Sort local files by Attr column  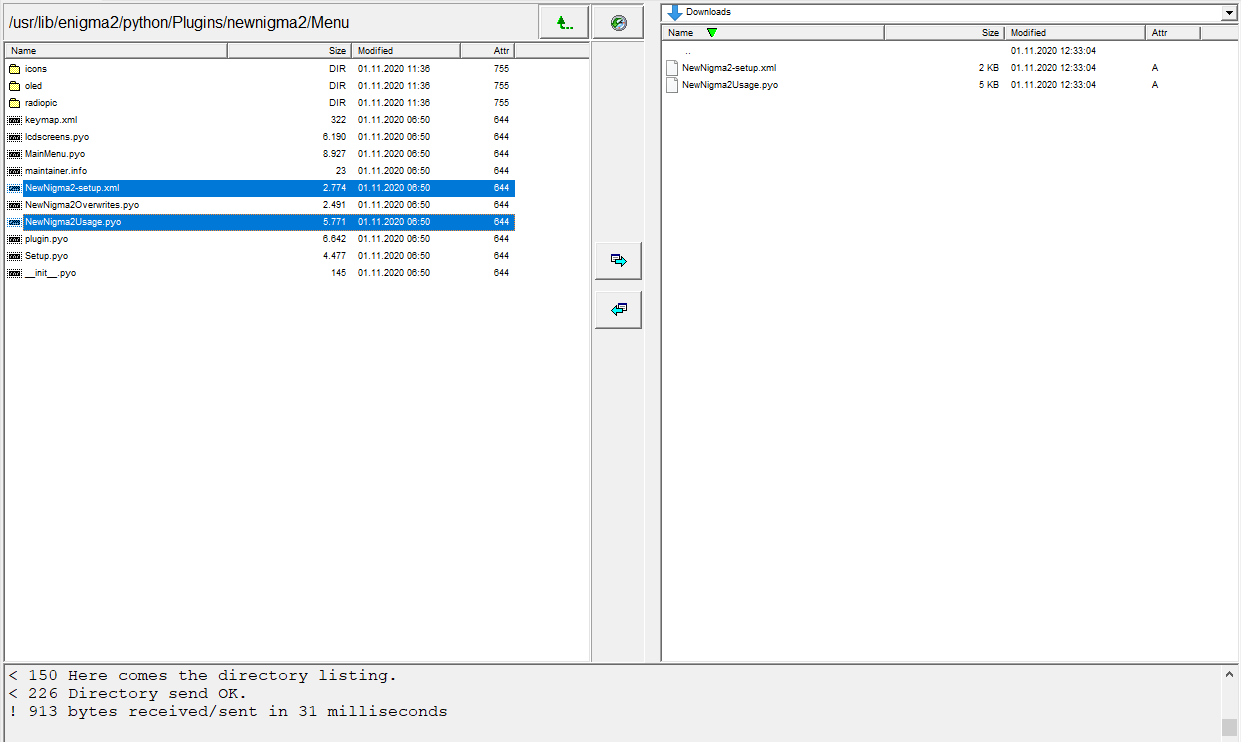[1171, 33]
